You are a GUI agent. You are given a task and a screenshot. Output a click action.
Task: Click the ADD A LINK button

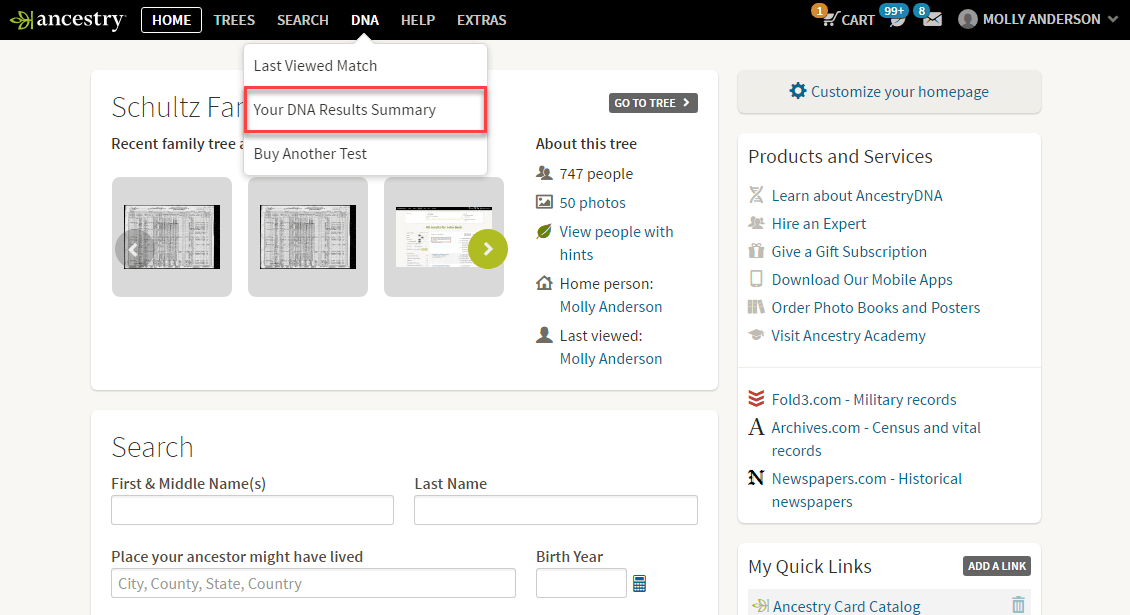pos(997,566)
